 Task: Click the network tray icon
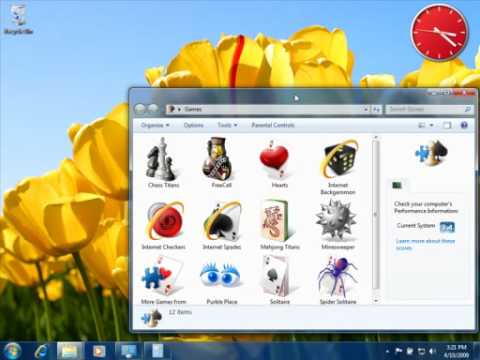(421, 351)
